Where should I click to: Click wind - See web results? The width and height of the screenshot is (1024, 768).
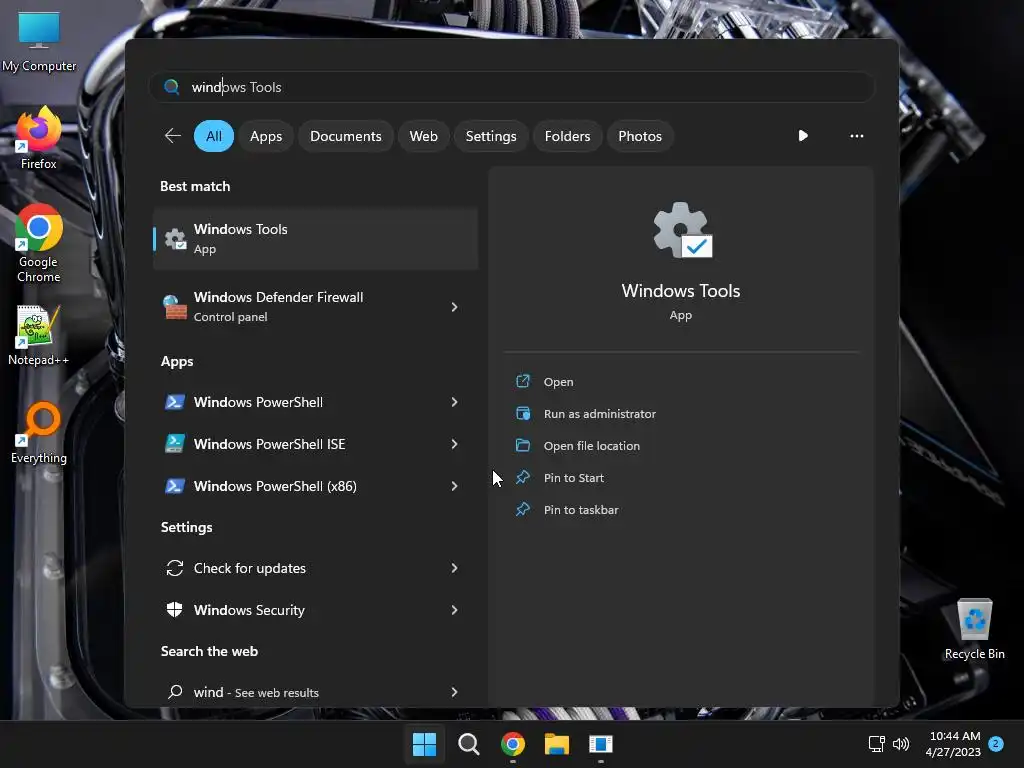[256, 692]
